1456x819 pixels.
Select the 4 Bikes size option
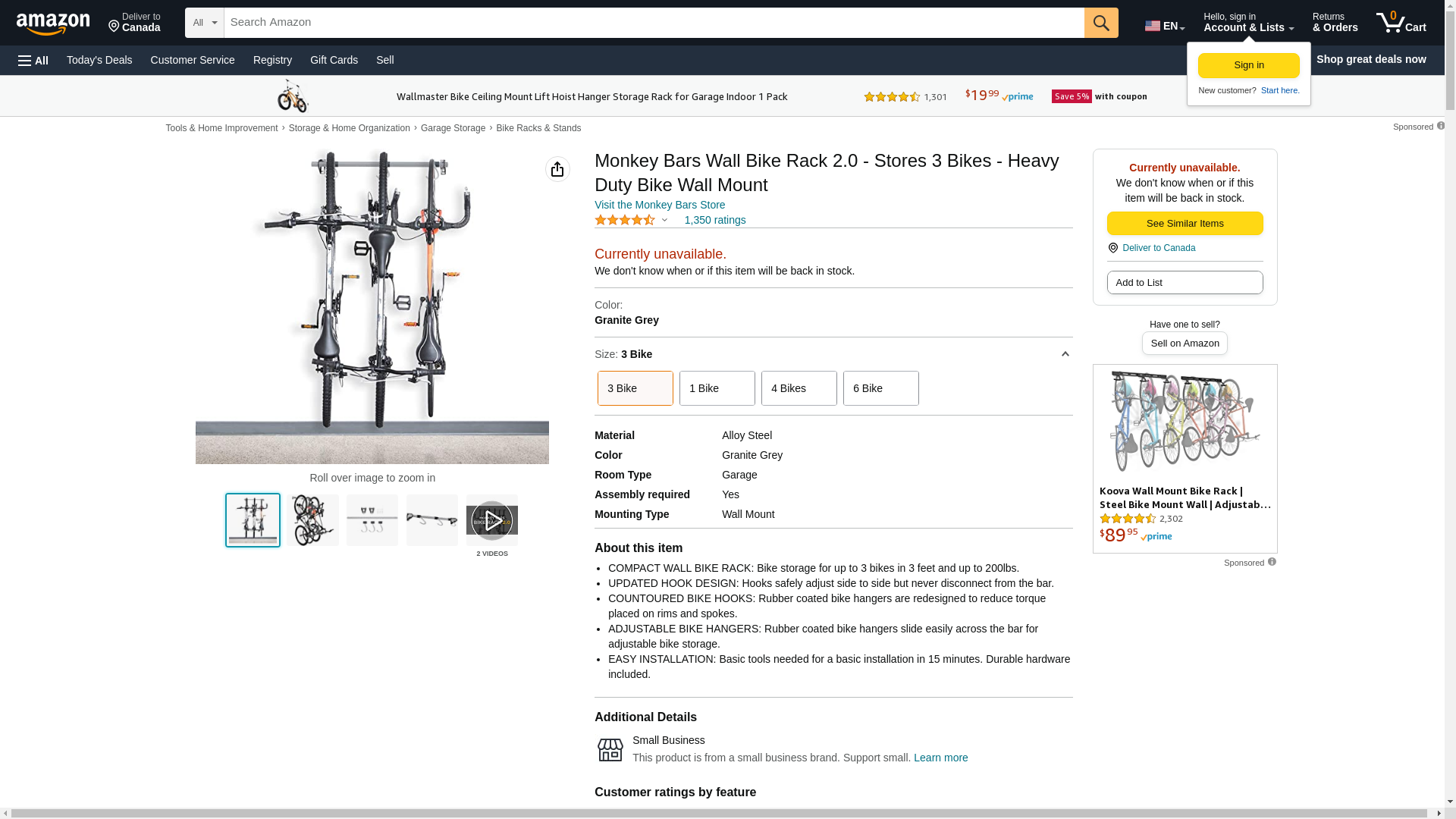(x=799, y=388)
